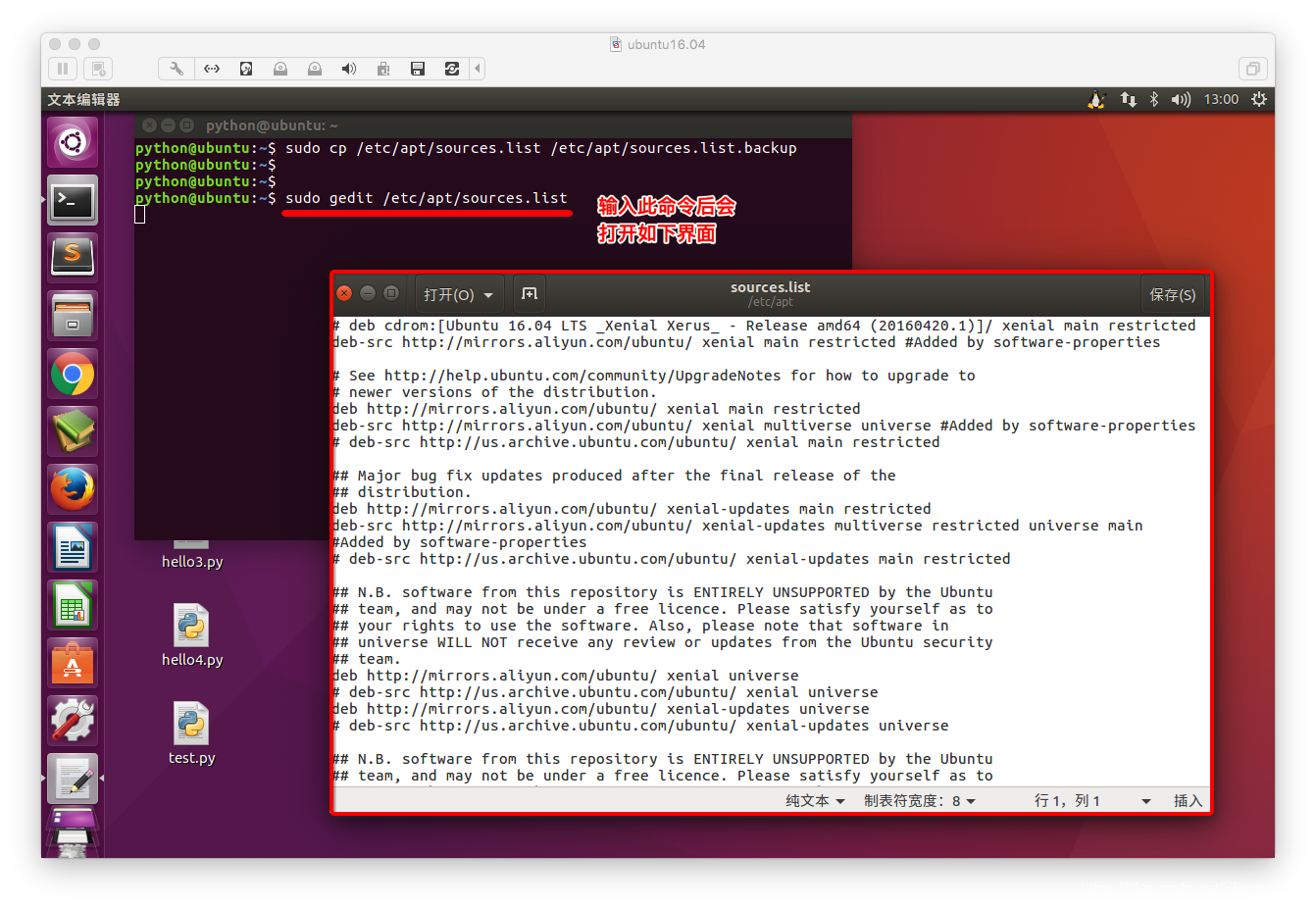Click the '#Added by software-properties' standalone line
This screenshot has height=907, width=1316.
click(x=460, y=542)
